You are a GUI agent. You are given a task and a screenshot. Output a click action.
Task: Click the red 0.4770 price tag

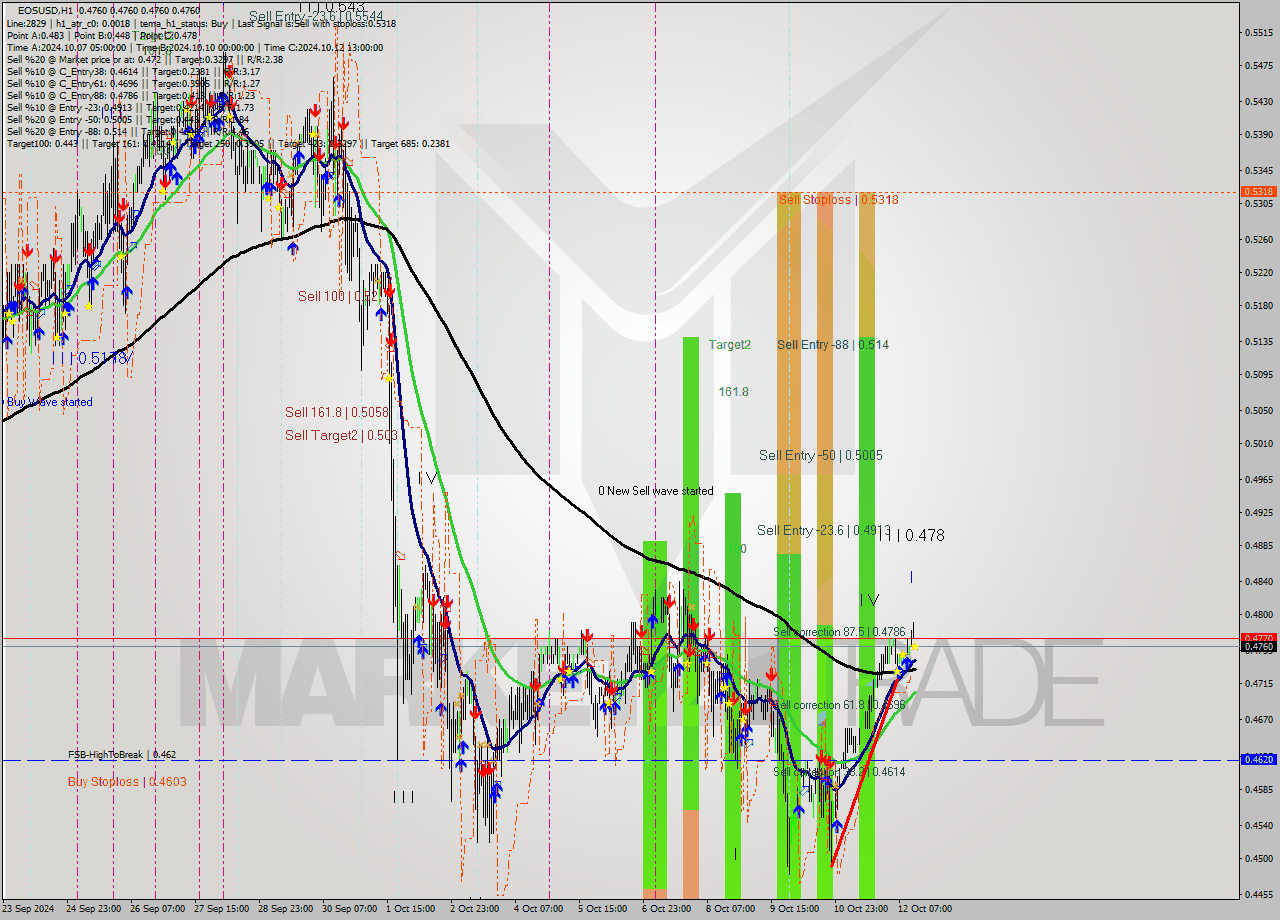[x=1258, y=637]
